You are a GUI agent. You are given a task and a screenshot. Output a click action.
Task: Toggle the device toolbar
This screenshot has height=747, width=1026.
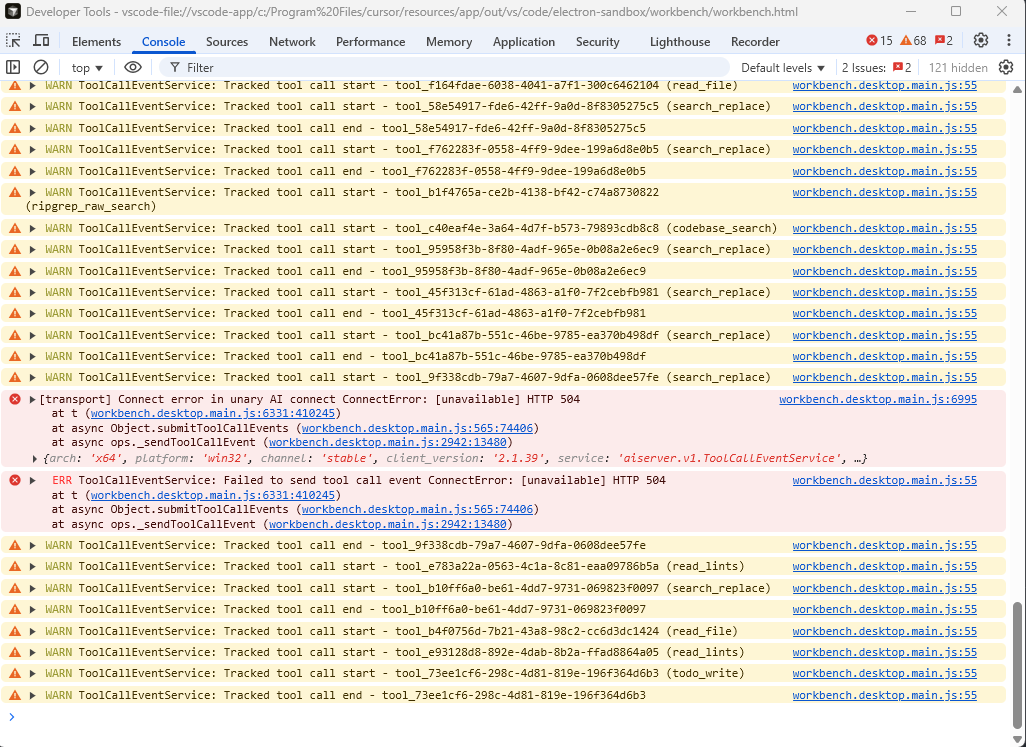tap(40, 41)
